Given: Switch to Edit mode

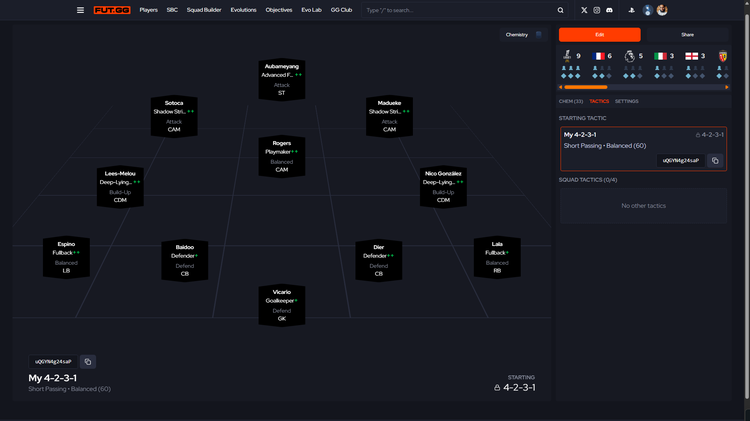Looking at the screenshot, I should pos(599,34).
